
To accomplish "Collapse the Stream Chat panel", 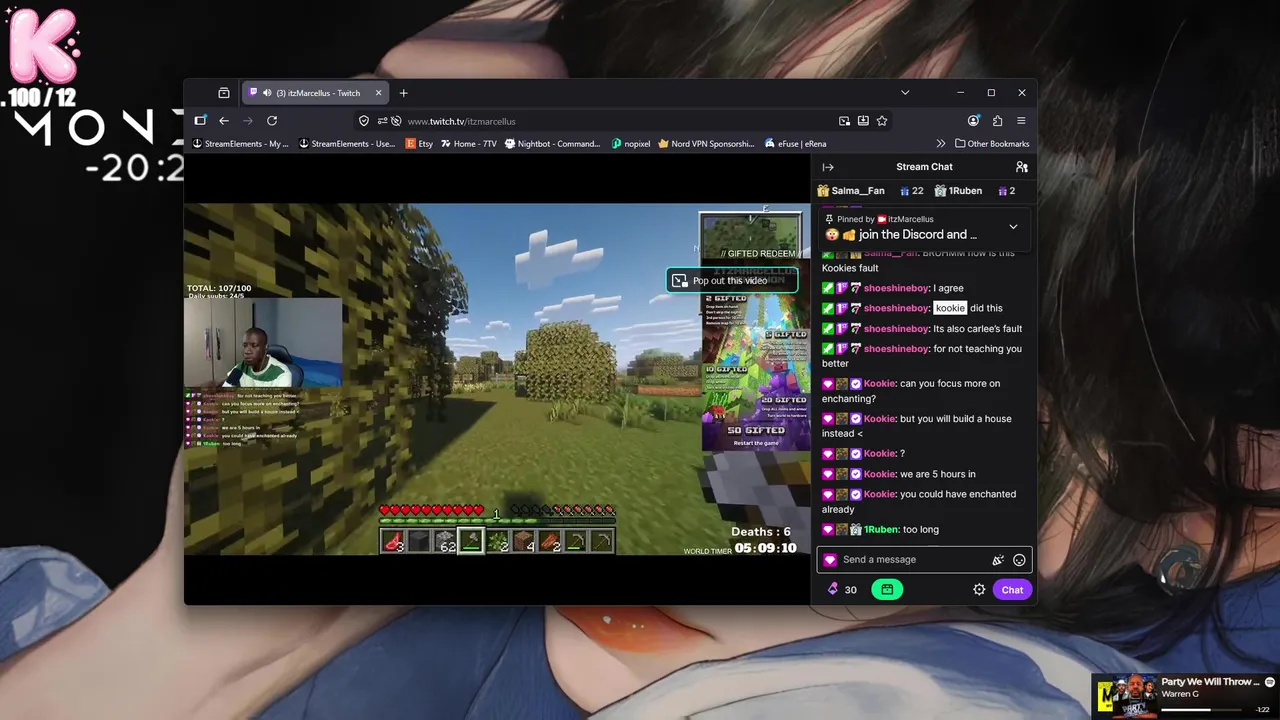I will click(x=828, y=167).
